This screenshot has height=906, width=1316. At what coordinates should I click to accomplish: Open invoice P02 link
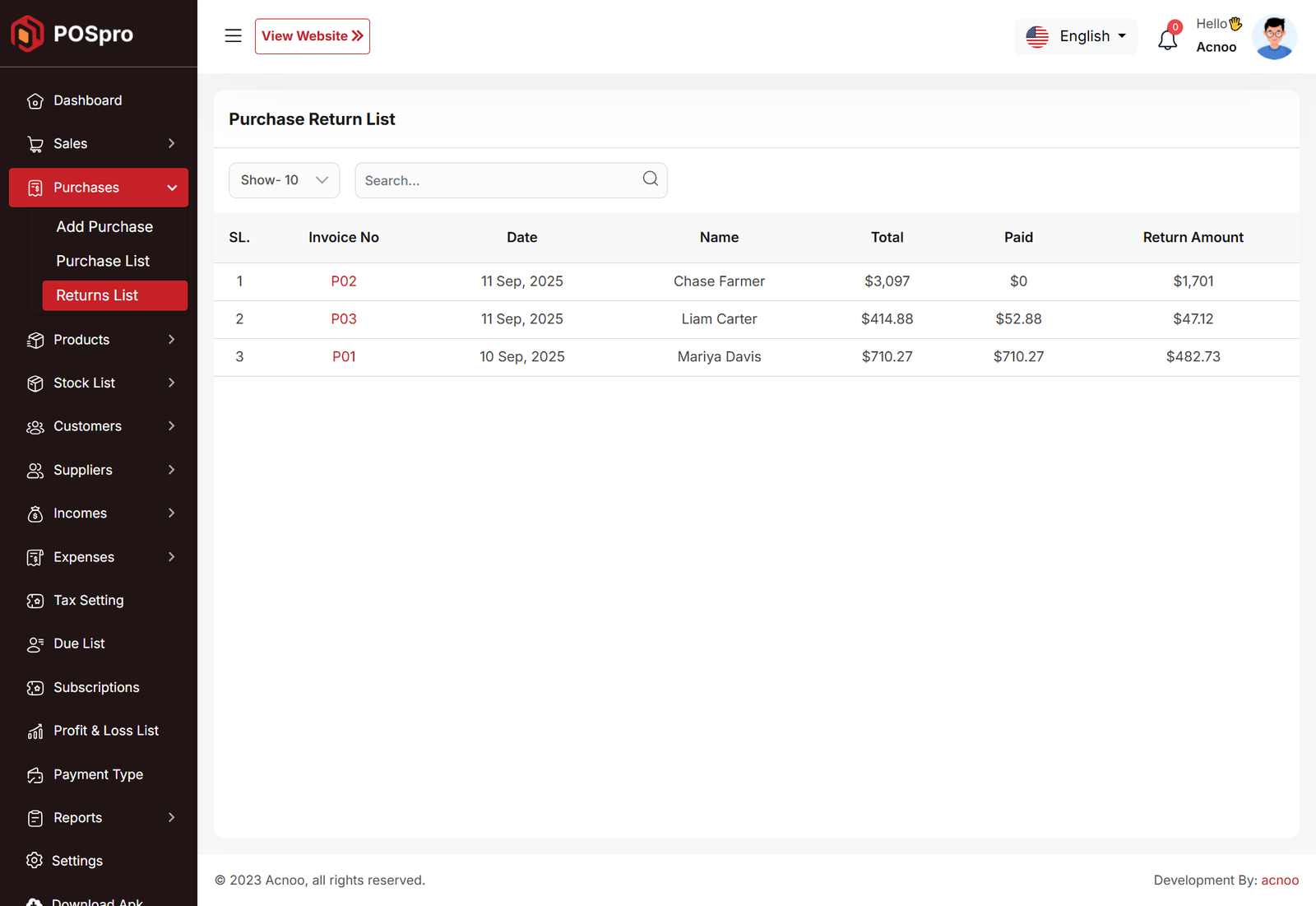pyautogui.click(x=344, y=281)
